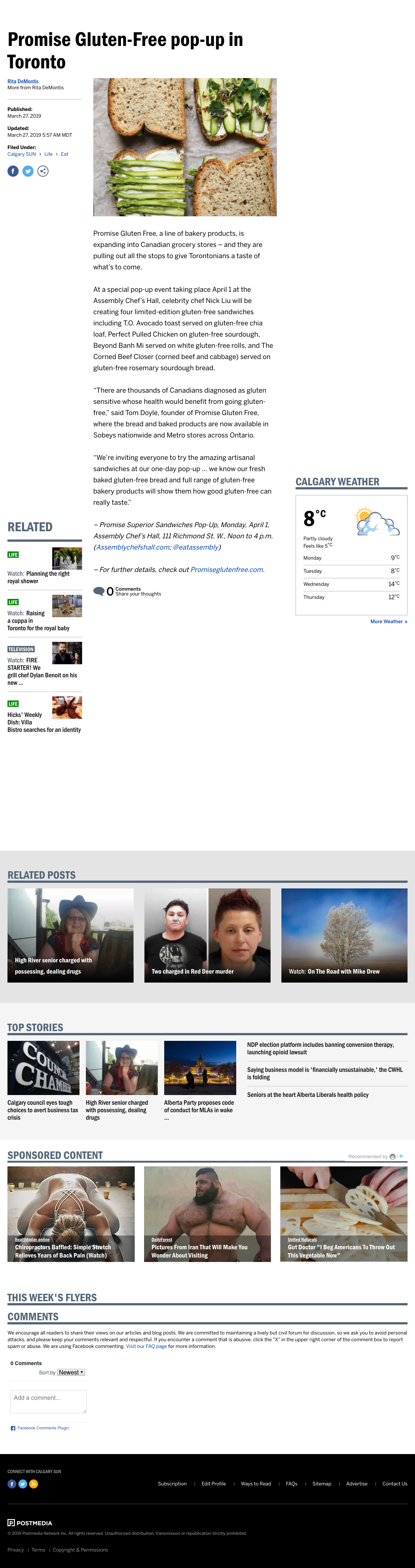Share article via top Twitter icon
The width and height of the screenshot is (415, 1568).
28,171
